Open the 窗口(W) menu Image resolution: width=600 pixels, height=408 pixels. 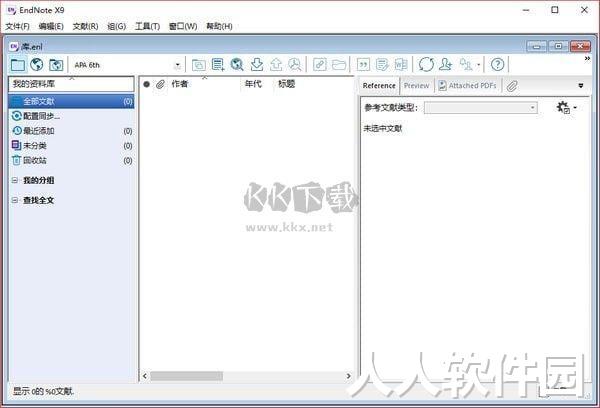pyautogui.click(x=183, y=26)
